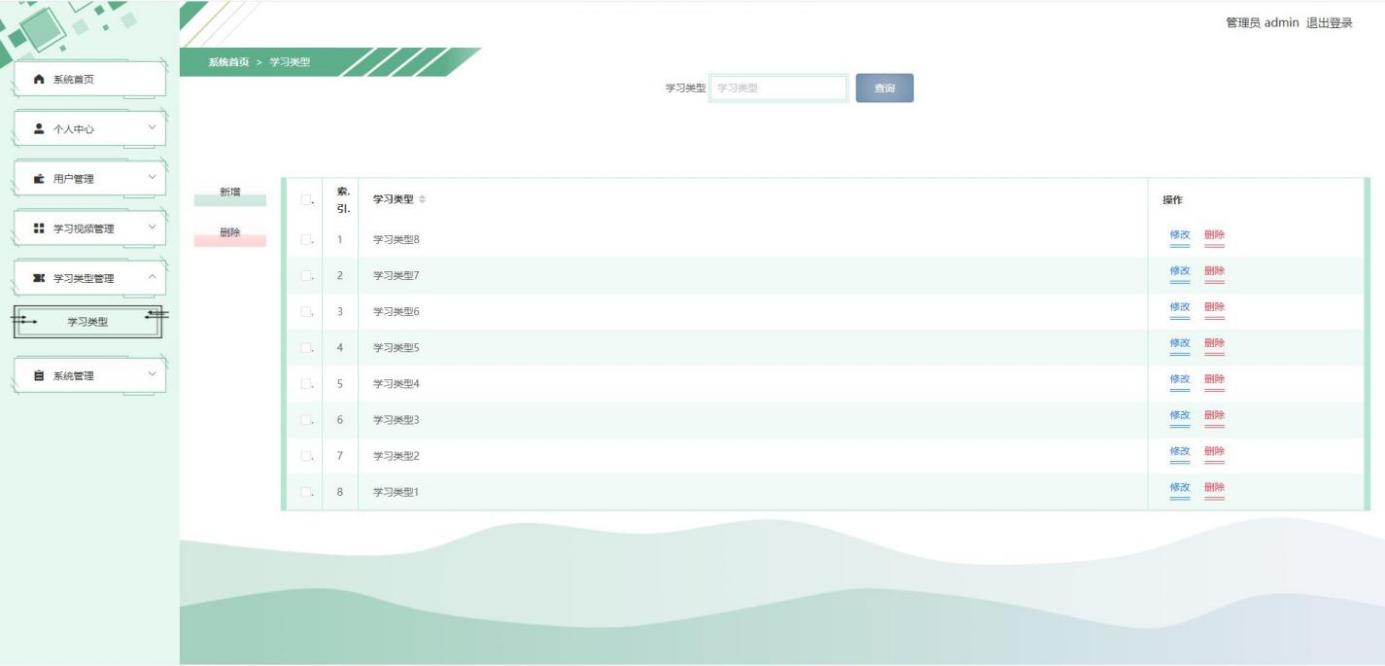
Task: Click 修改 for 学习类型6
Action: [x=1180, y=309]
